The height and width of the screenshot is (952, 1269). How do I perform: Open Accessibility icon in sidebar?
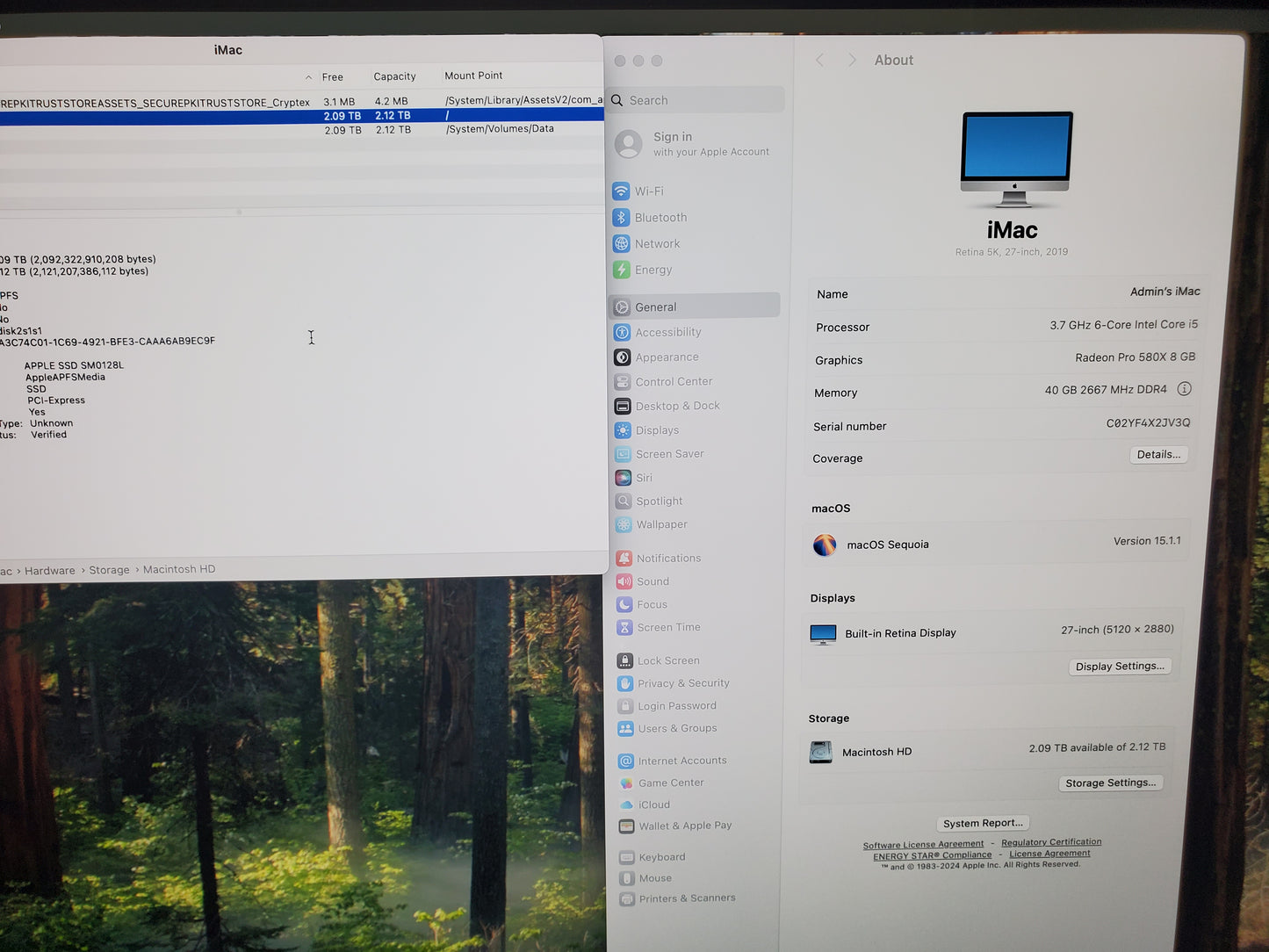622,332
